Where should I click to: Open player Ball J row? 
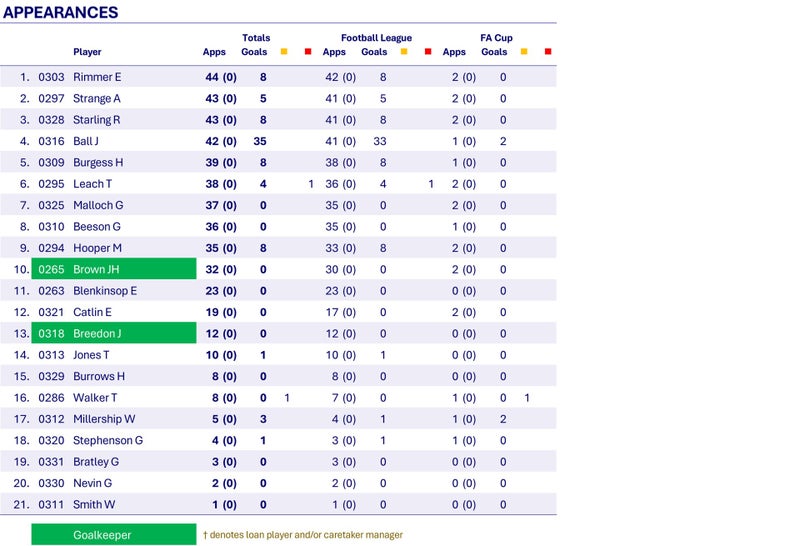coord(278,141)
